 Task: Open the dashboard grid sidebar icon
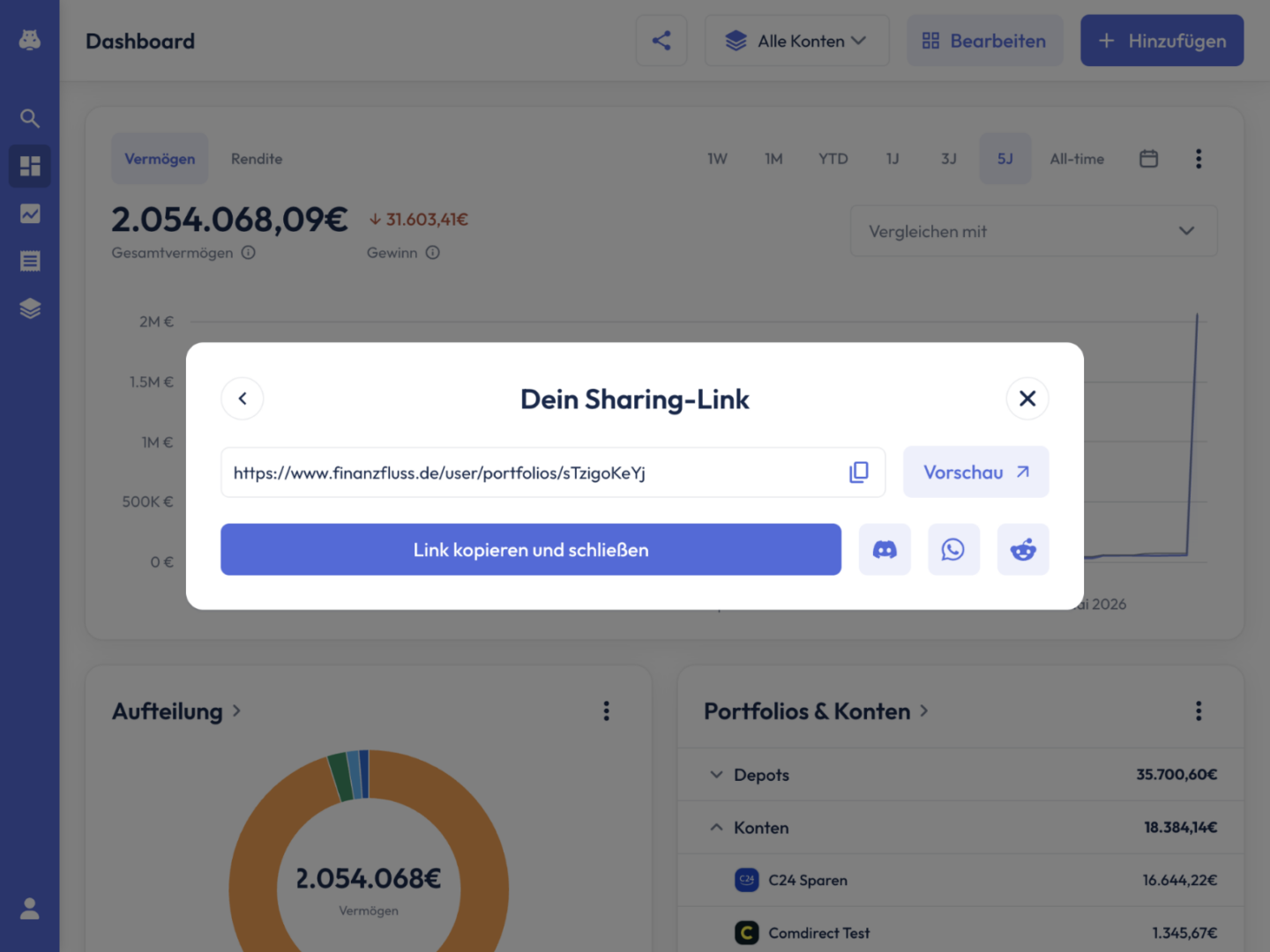pyautogui.click(x=30, y=166)
